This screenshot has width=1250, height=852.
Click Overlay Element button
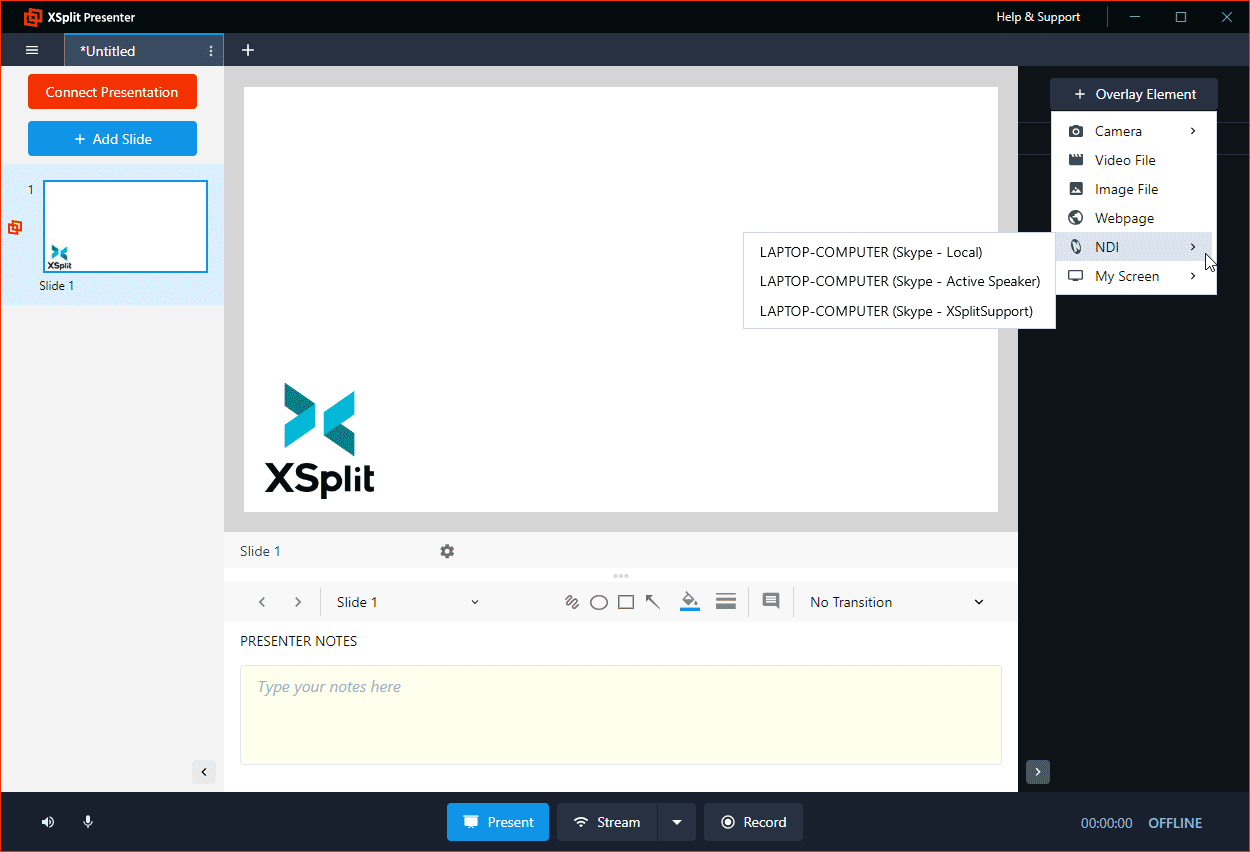tap(1134, 94)
